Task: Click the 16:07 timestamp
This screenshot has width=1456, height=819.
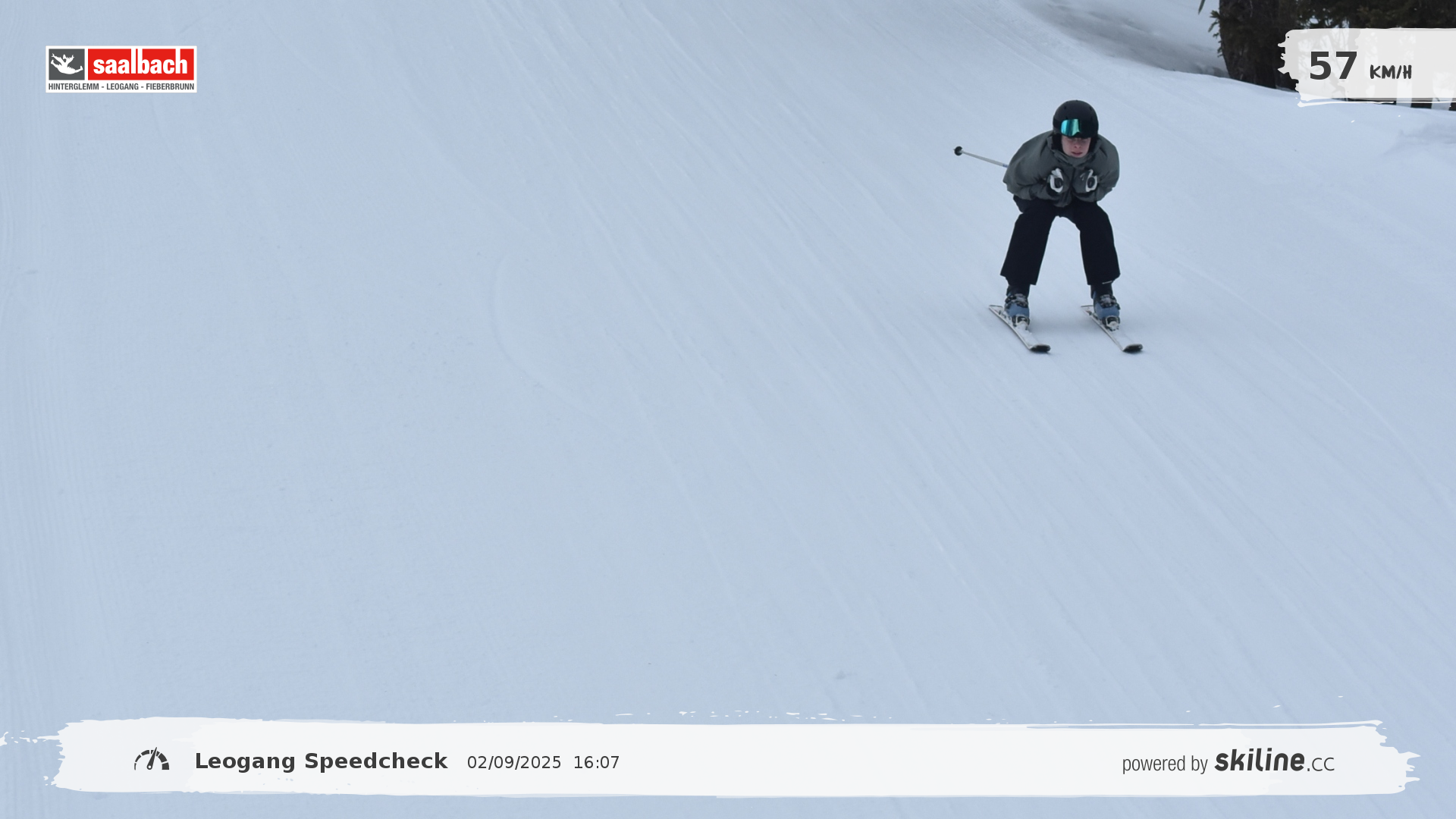Action: tap(596, 763)
